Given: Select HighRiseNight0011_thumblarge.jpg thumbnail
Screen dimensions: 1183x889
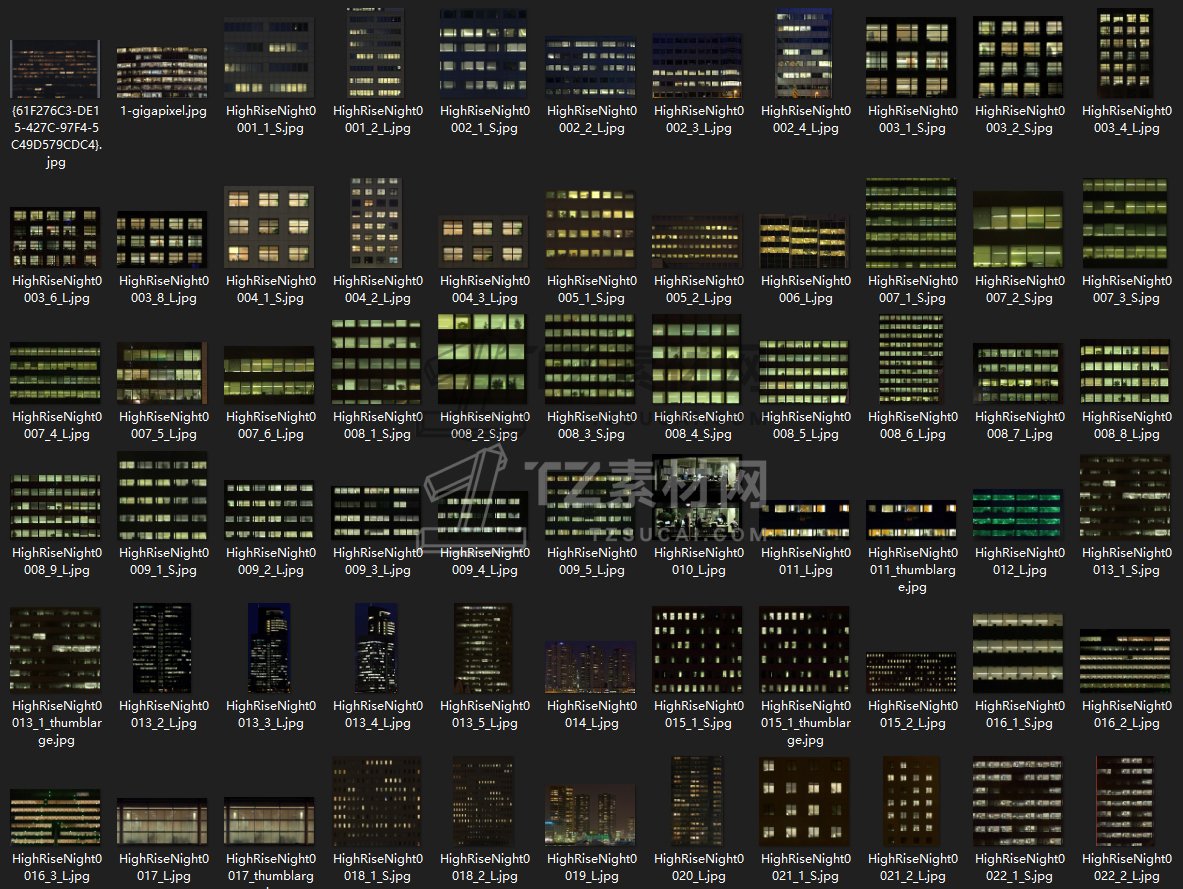Looking at the screenshot, I should [911, 521].
